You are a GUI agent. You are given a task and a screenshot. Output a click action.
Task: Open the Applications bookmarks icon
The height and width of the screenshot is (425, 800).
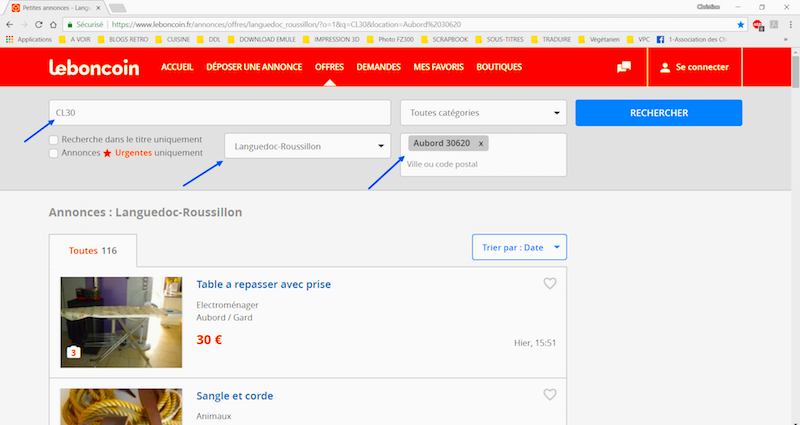9,39
